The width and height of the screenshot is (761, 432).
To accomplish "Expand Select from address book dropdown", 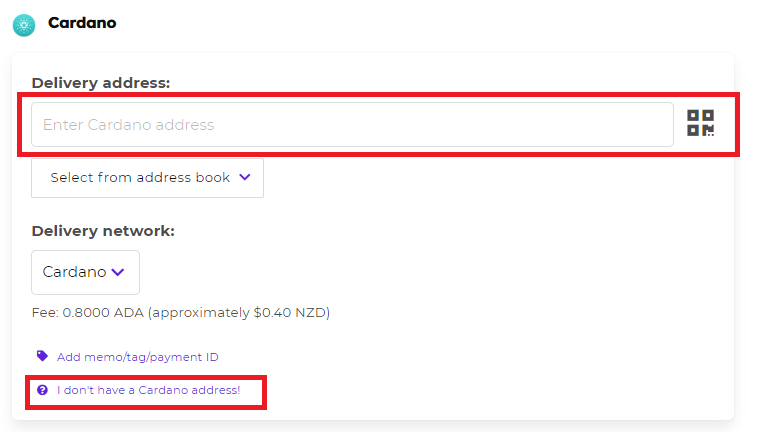I will pyautogui.click(x=148, y=178).
